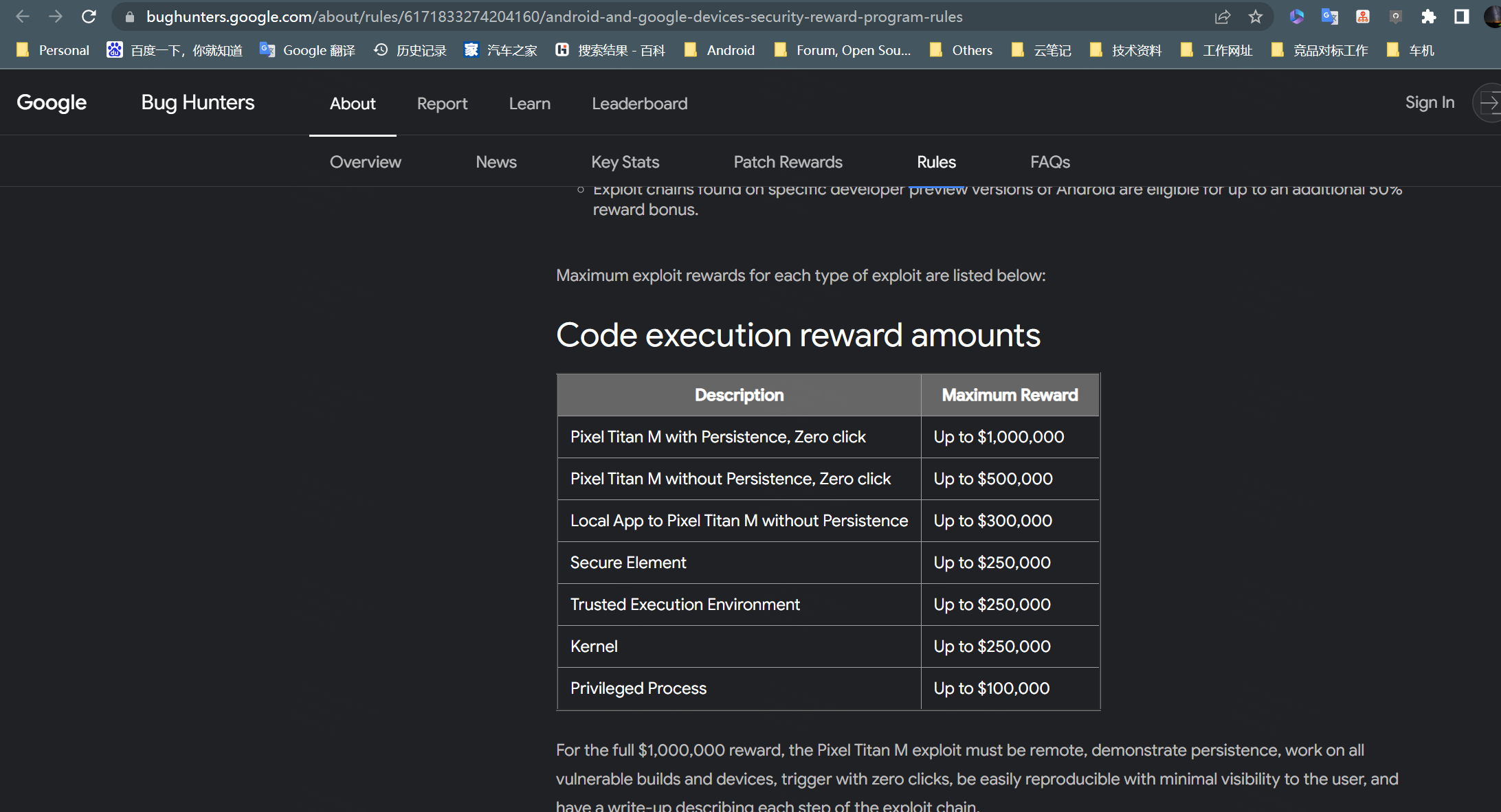Image resolution: width=1501 pixels, height=812 pixels.
Task: Open the Google 翻译 bookmark
Action: [x=307, y=50]
